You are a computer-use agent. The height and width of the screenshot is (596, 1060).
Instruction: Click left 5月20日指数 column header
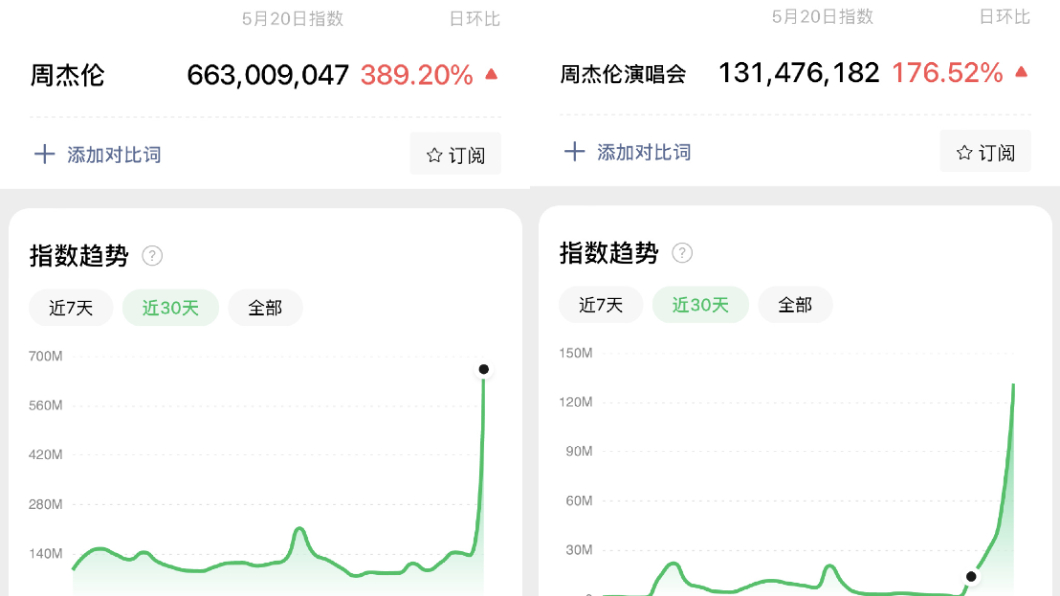(293, 19)
